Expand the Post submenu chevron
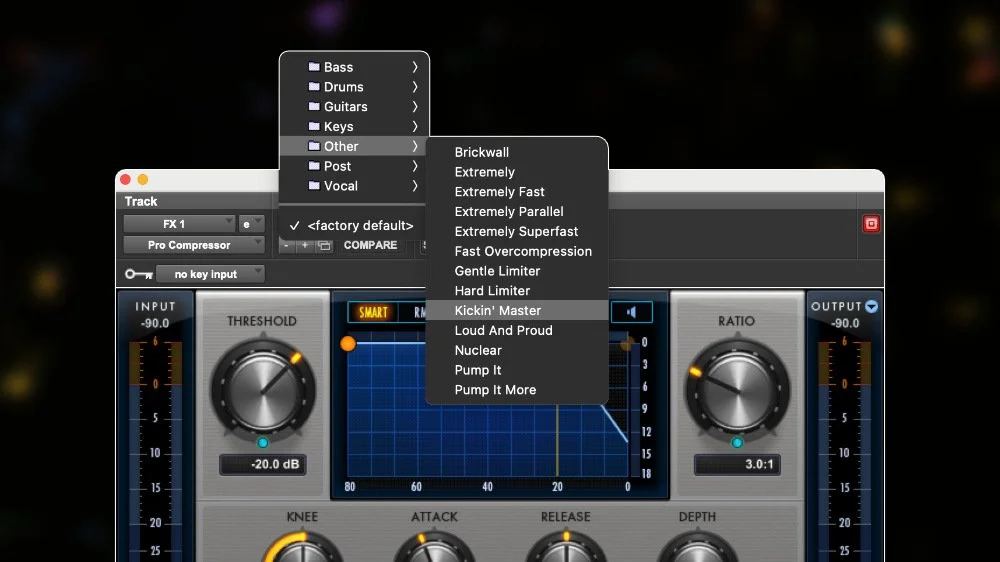1000x562 pixels. coord(415,166)
